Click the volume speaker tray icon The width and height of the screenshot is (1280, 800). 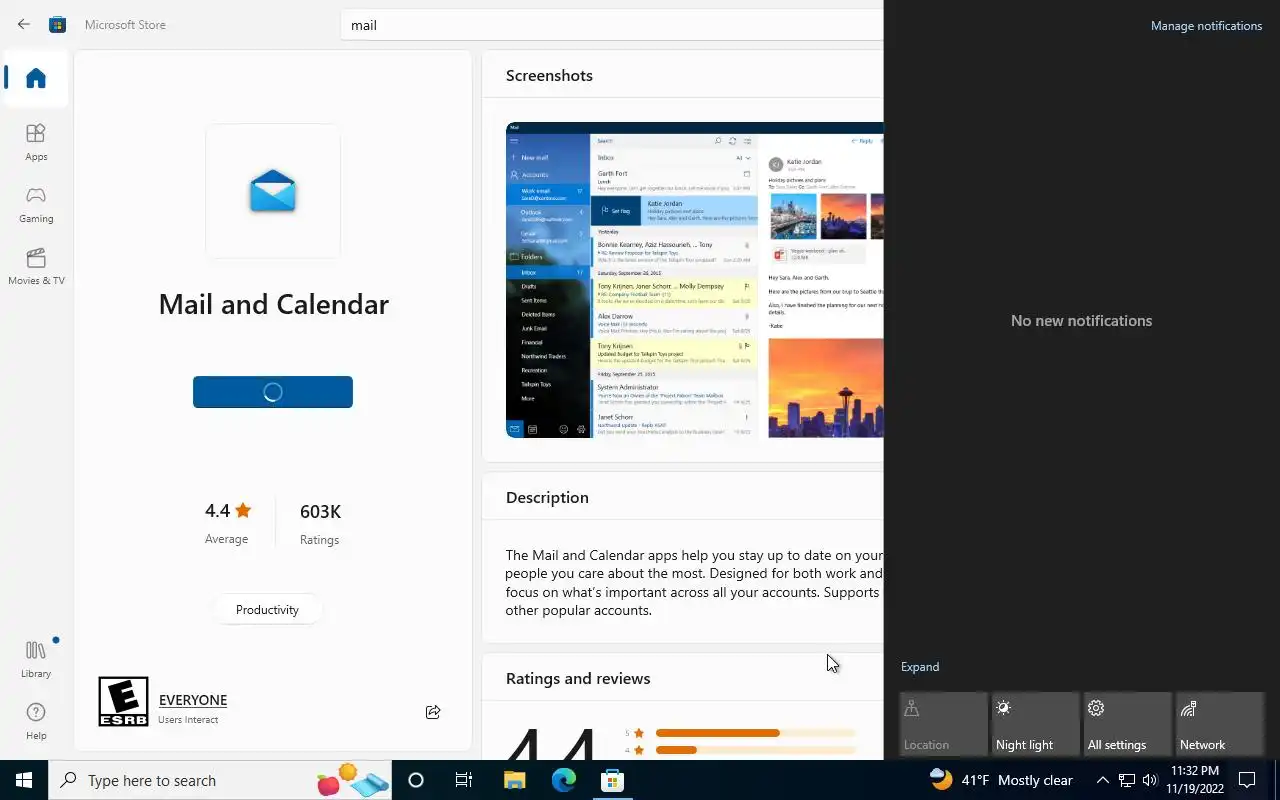[x=1150, y=780]
